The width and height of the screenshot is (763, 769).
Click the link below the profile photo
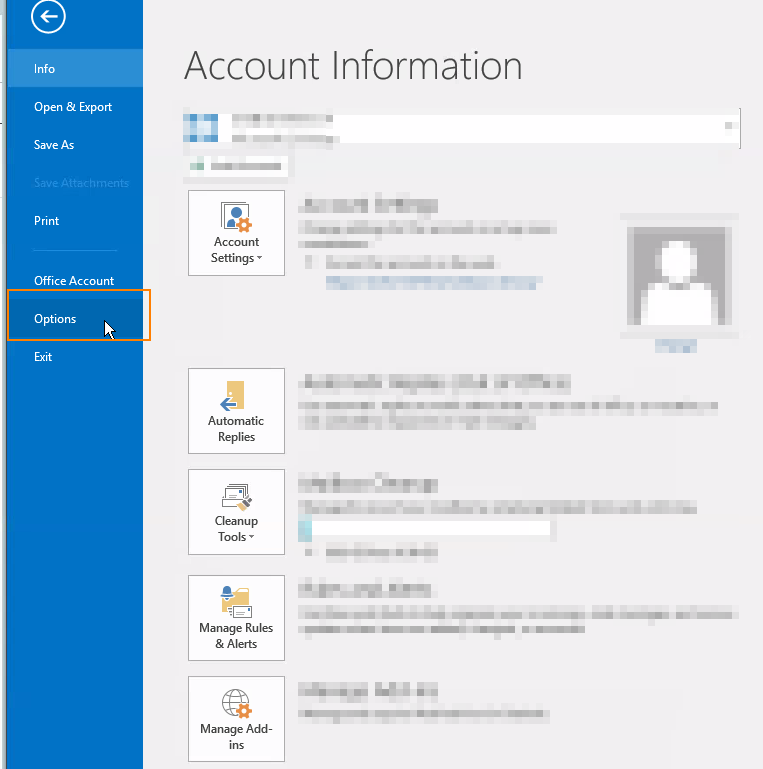(x=676, y=345)
